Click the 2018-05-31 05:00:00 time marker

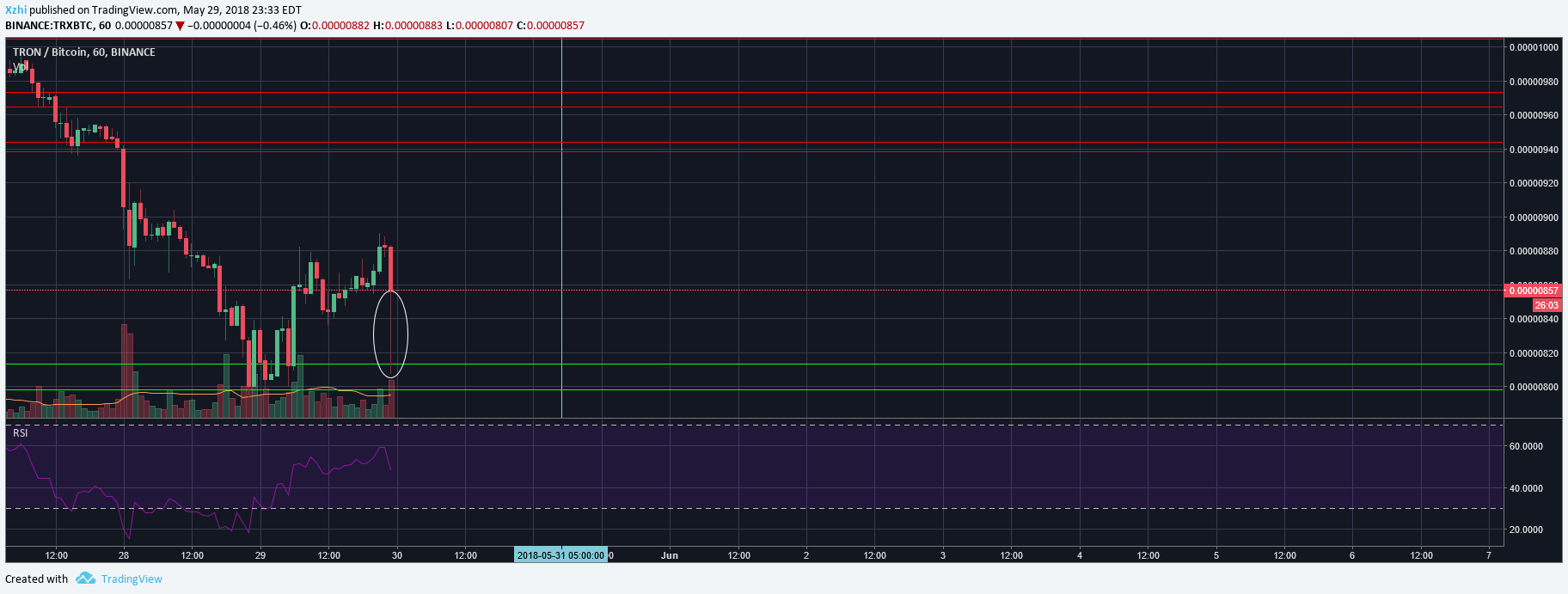560,555
